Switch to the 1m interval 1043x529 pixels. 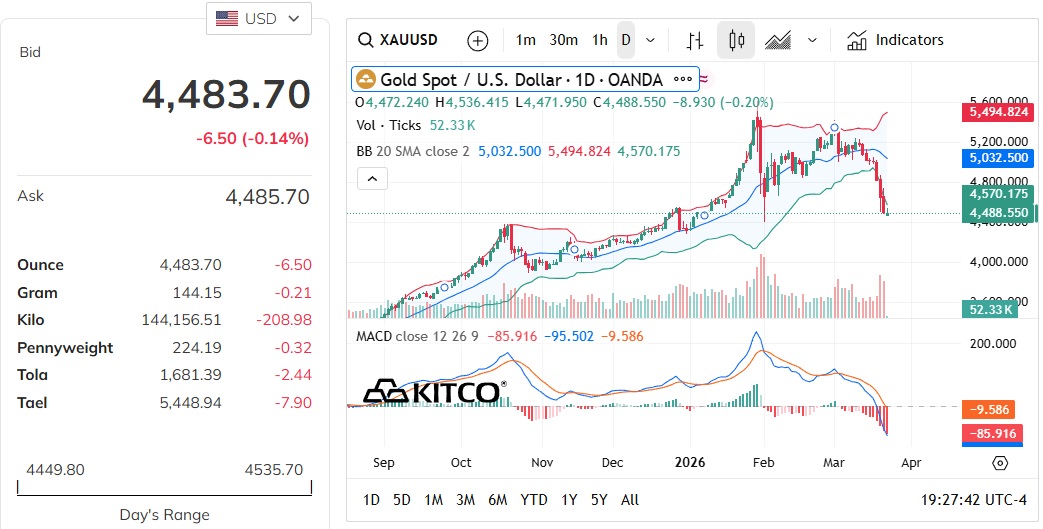(526, 41)
